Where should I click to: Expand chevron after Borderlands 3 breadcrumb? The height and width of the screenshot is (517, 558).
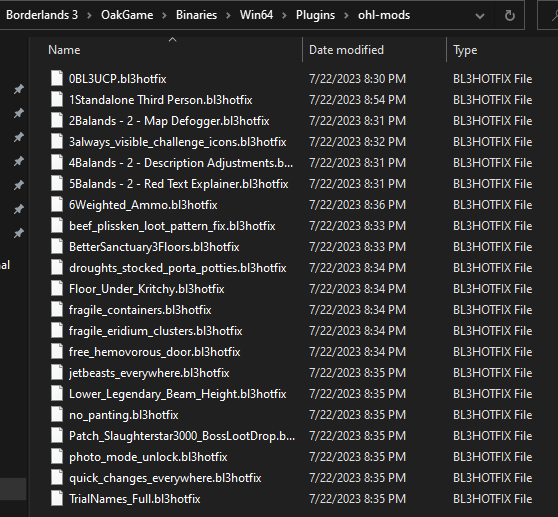pyautogui.click(x=89, y=15)
